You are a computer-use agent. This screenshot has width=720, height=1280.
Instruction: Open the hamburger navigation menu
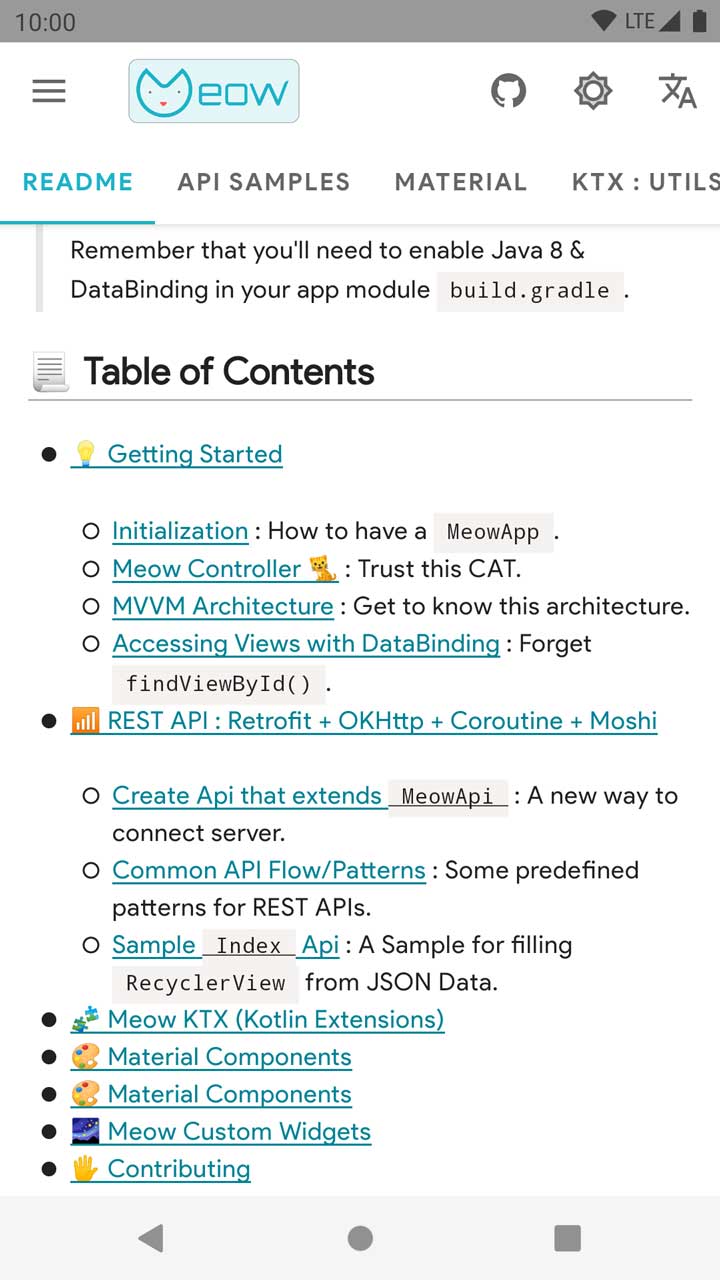pyautogui.click(x=49, y=92)
